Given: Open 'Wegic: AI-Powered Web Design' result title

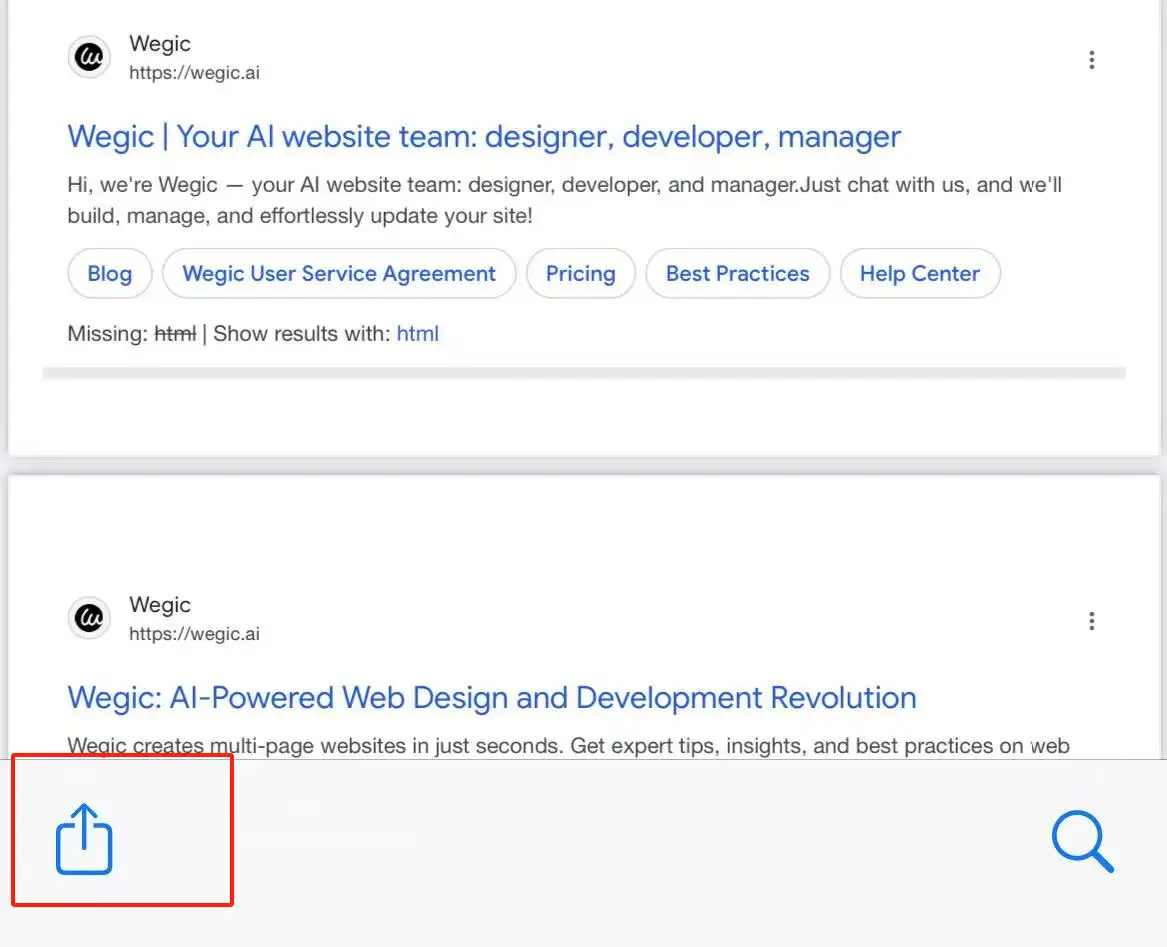Looking at the screenshot, I should [492, 698].
